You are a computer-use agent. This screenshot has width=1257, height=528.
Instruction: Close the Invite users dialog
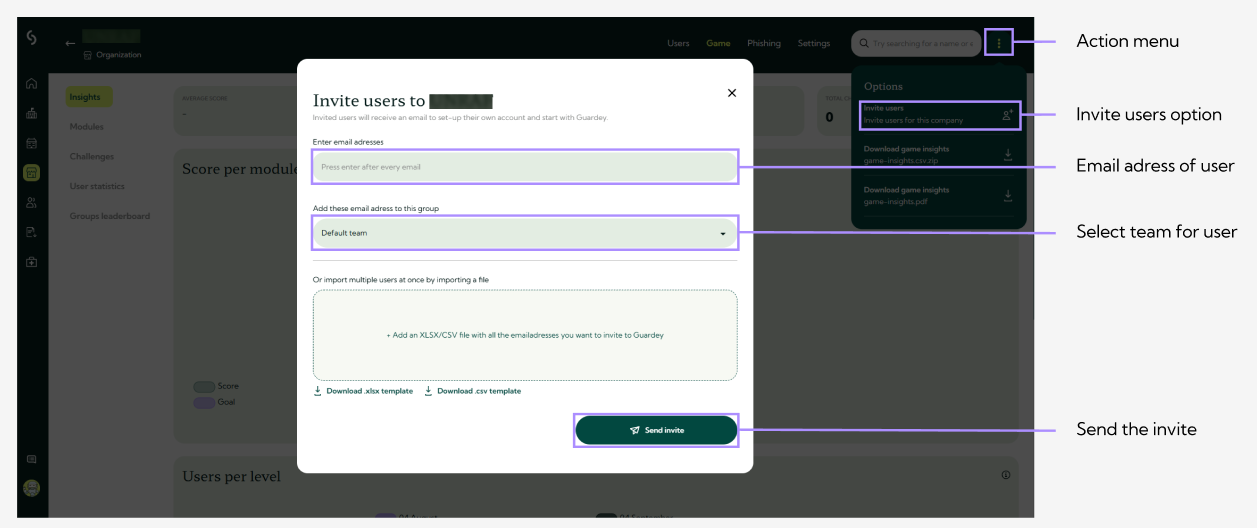(x=731, y=93)
